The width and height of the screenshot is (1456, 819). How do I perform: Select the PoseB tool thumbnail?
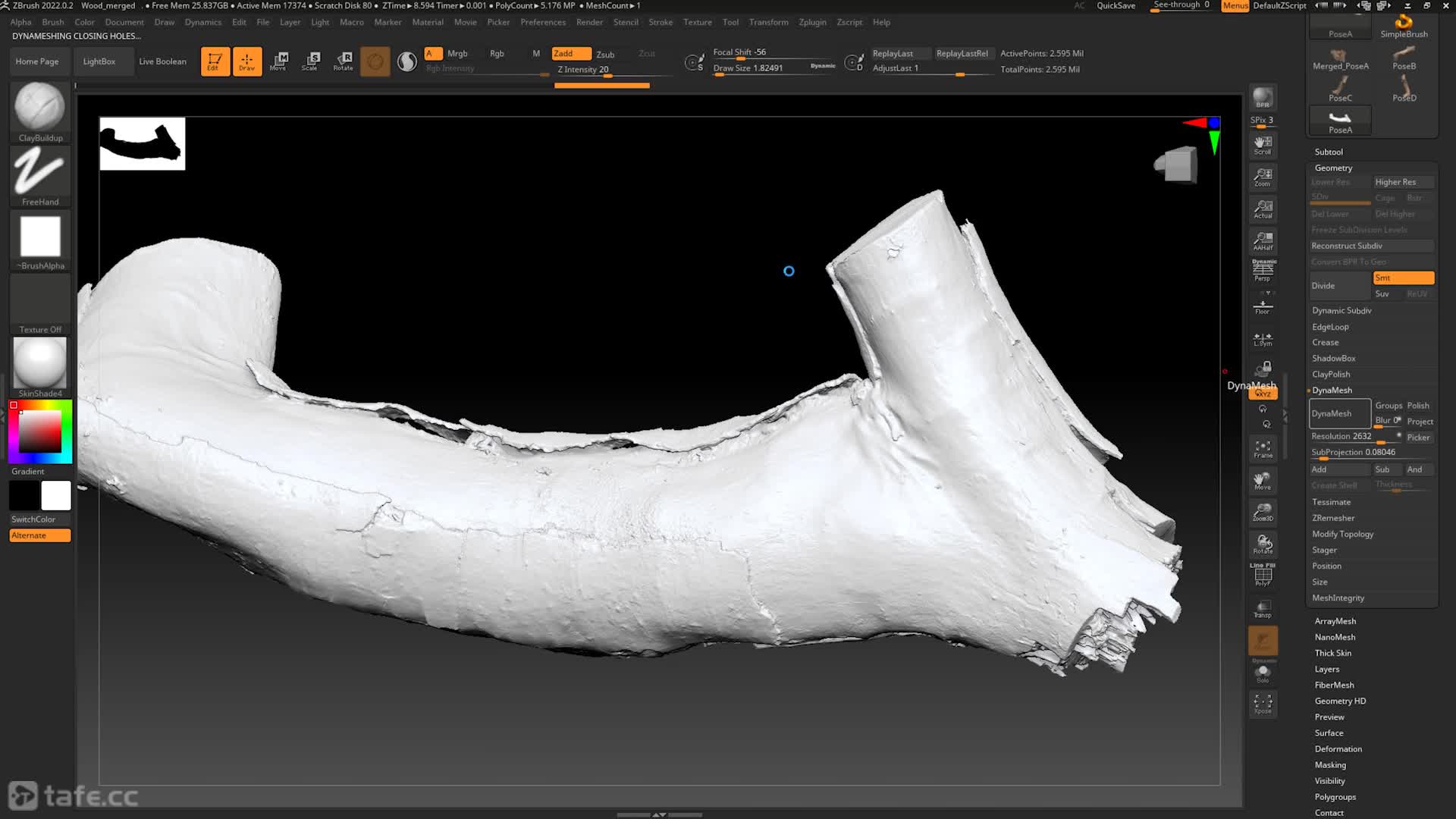[x=1404, y=58]
